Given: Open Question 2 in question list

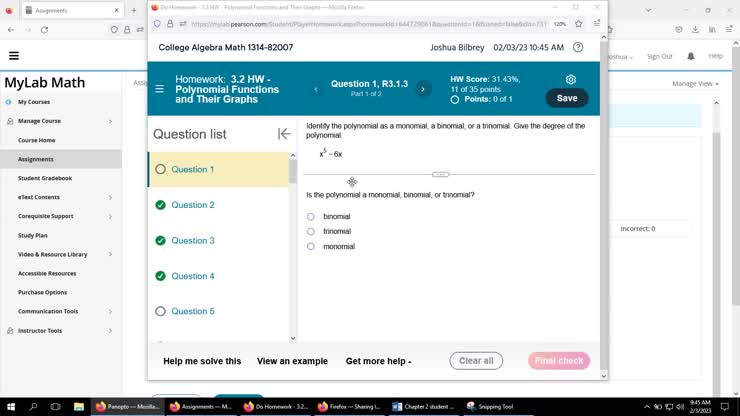Looking at the screenshot, I should click(193, 205).
